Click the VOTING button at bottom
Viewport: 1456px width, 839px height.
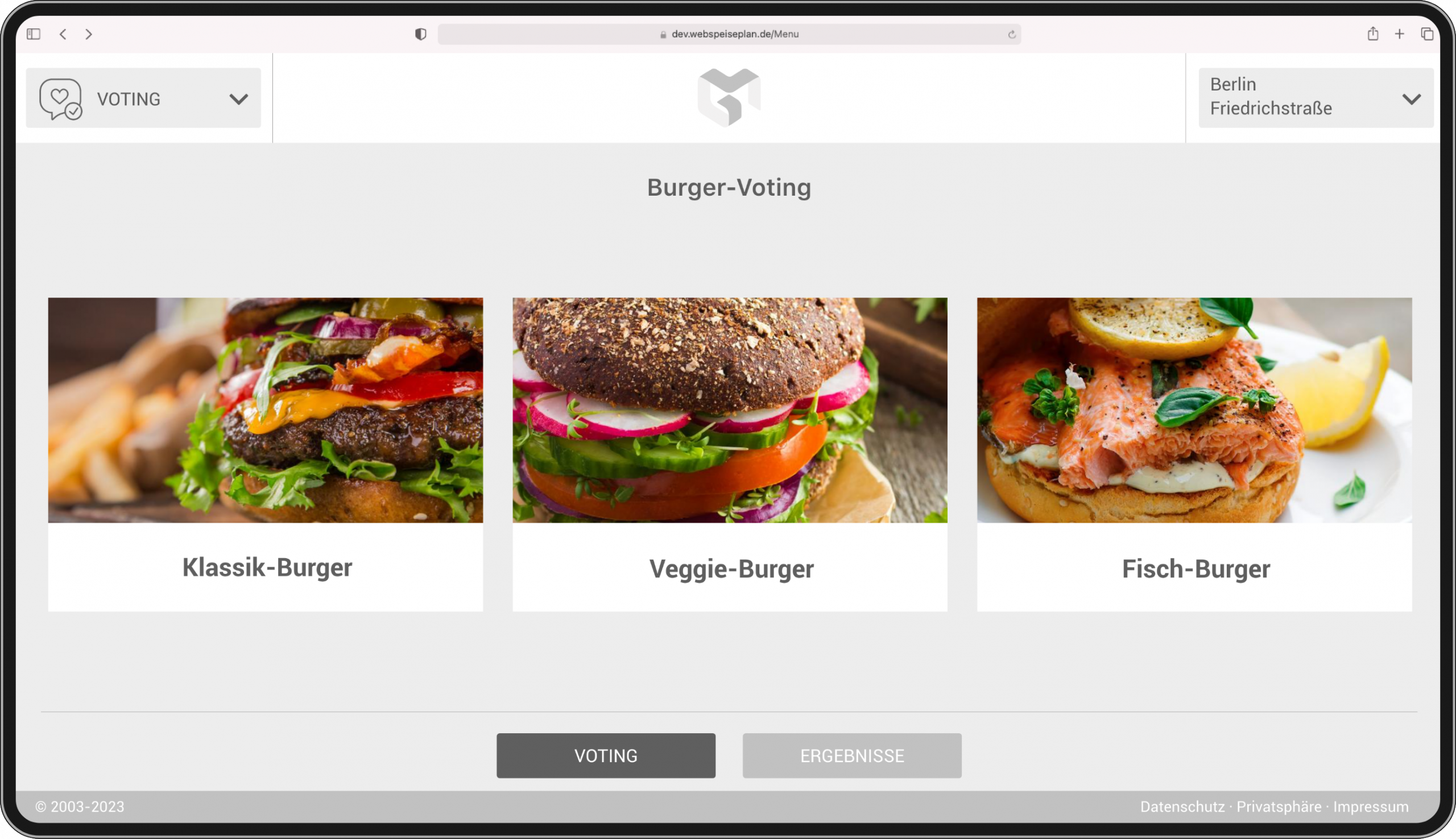pyautogui.click(x=605, y=755)
